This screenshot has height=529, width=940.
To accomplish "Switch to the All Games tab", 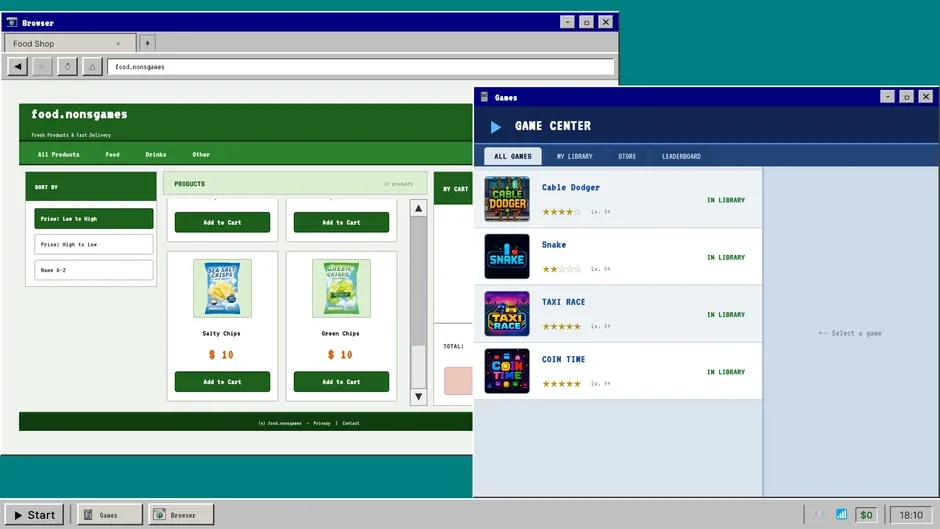I will click(x=513, y=156).
